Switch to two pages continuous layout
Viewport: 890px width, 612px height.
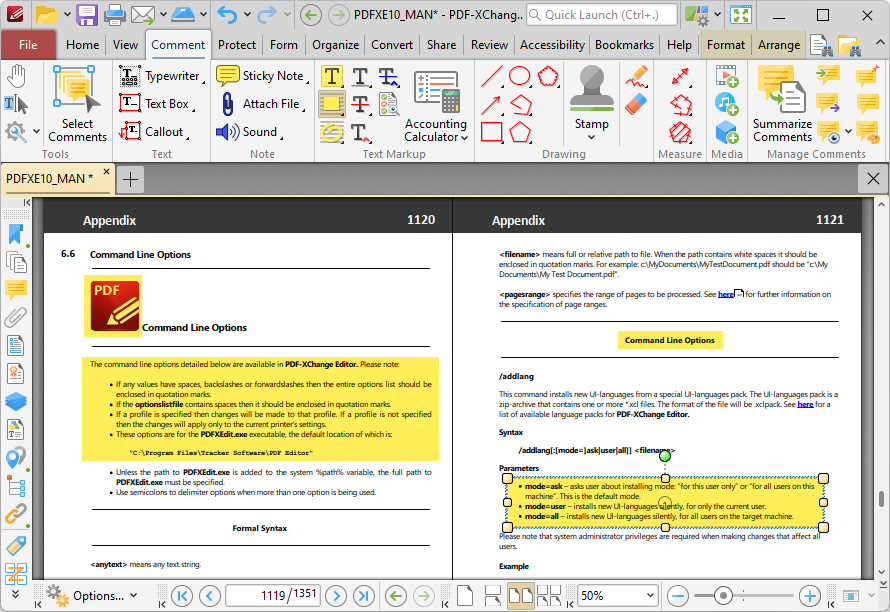(549, 596)
